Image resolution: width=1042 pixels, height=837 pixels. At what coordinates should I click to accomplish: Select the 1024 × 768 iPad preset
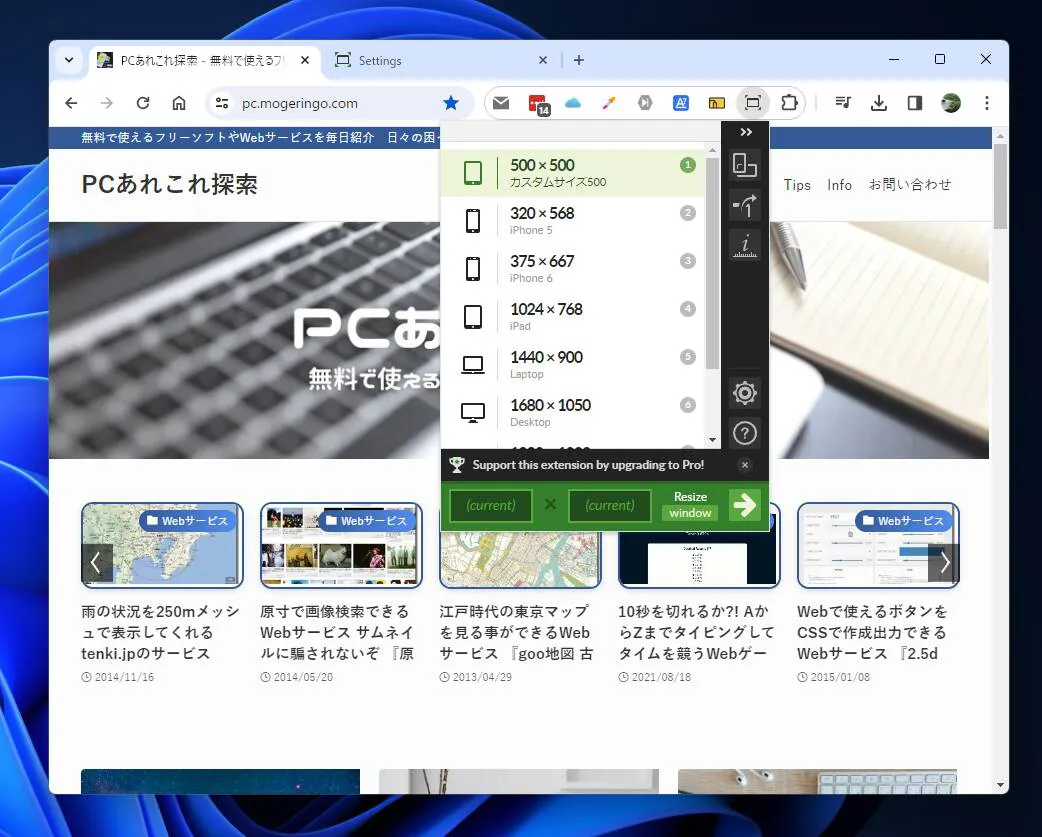pos(573,316)
